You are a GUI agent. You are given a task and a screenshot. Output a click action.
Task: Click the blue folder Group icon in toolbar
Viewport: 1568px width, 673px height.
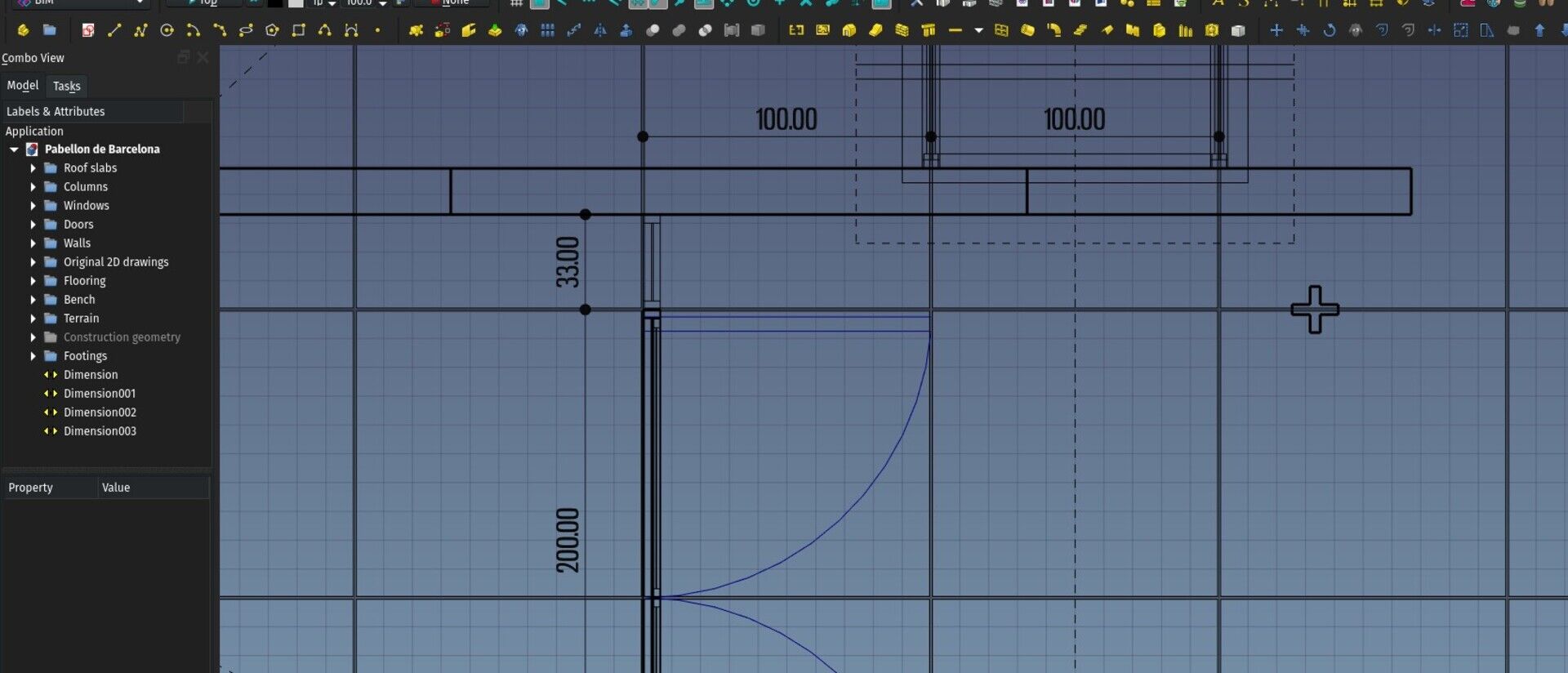click(x=49, y=30)
